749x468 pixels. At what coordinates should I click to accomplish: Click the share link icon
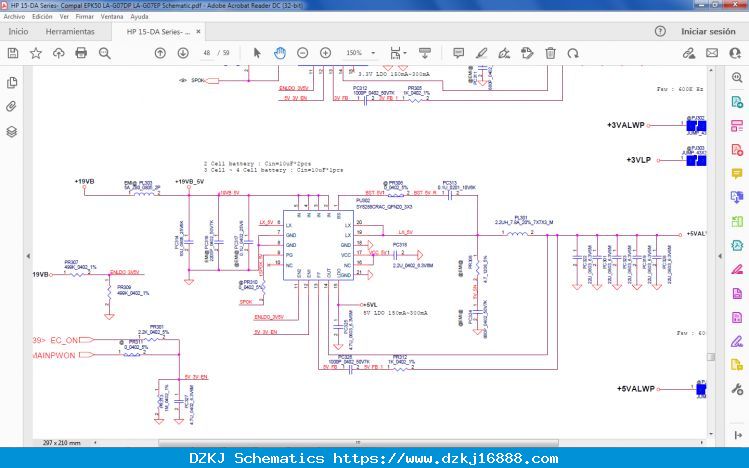tap(688, 53)
